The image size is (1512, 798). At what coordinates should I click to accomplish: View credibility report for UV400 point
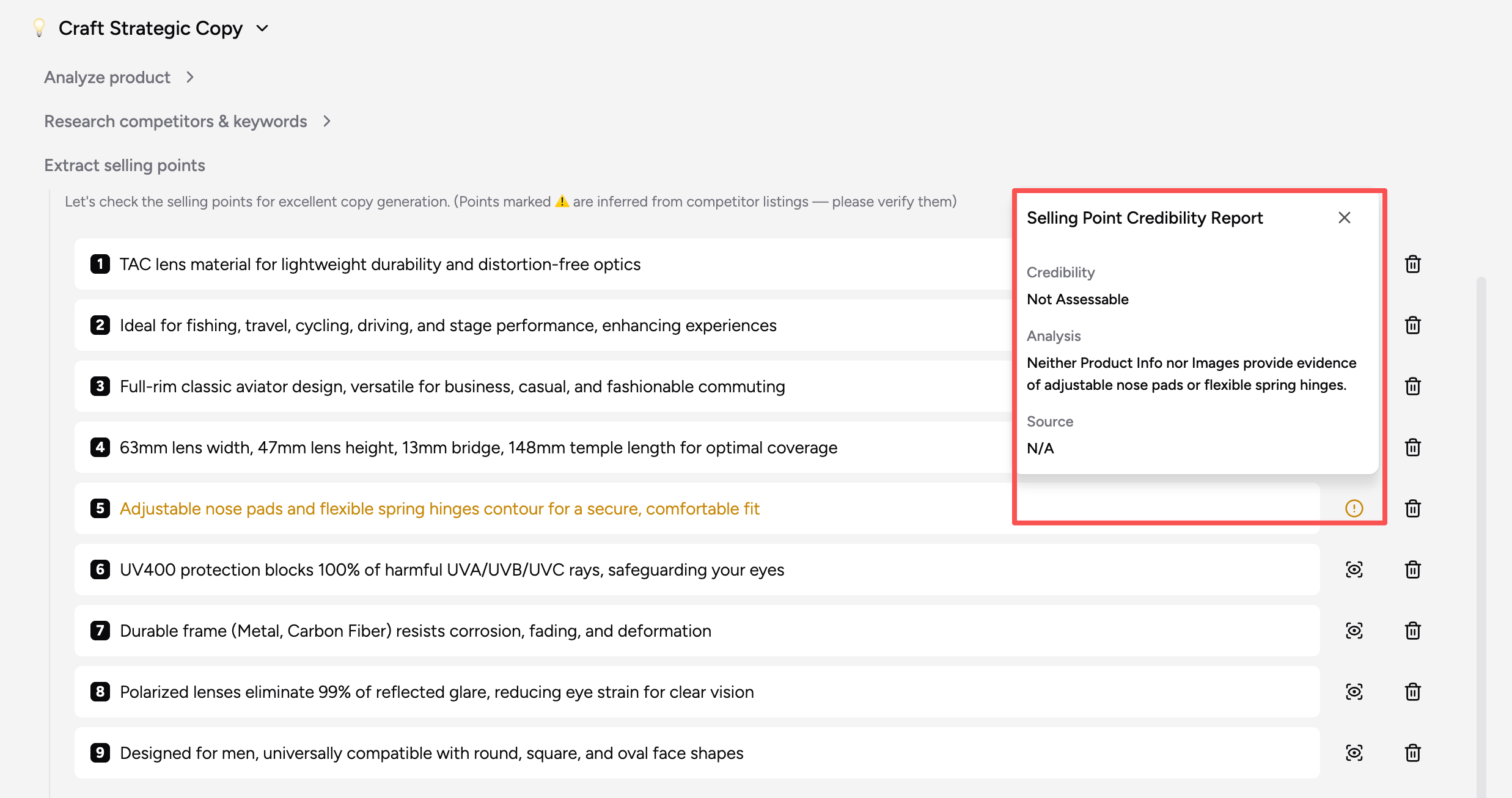(1354, 569)
